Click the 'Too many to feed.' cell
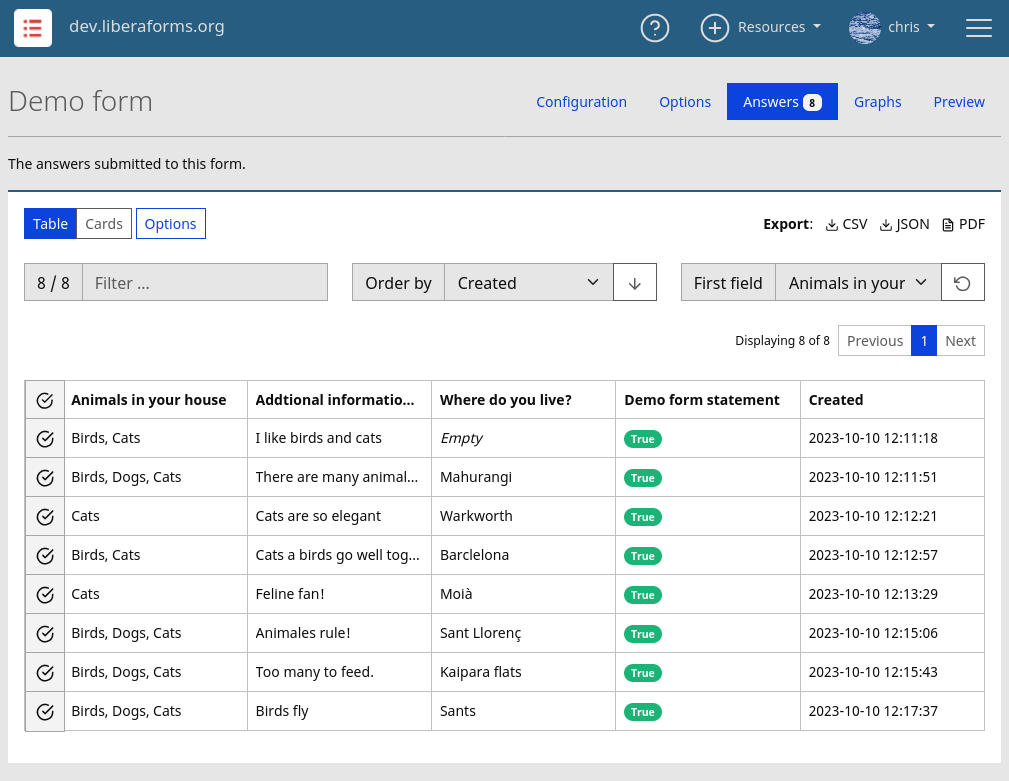 point(339,672)
